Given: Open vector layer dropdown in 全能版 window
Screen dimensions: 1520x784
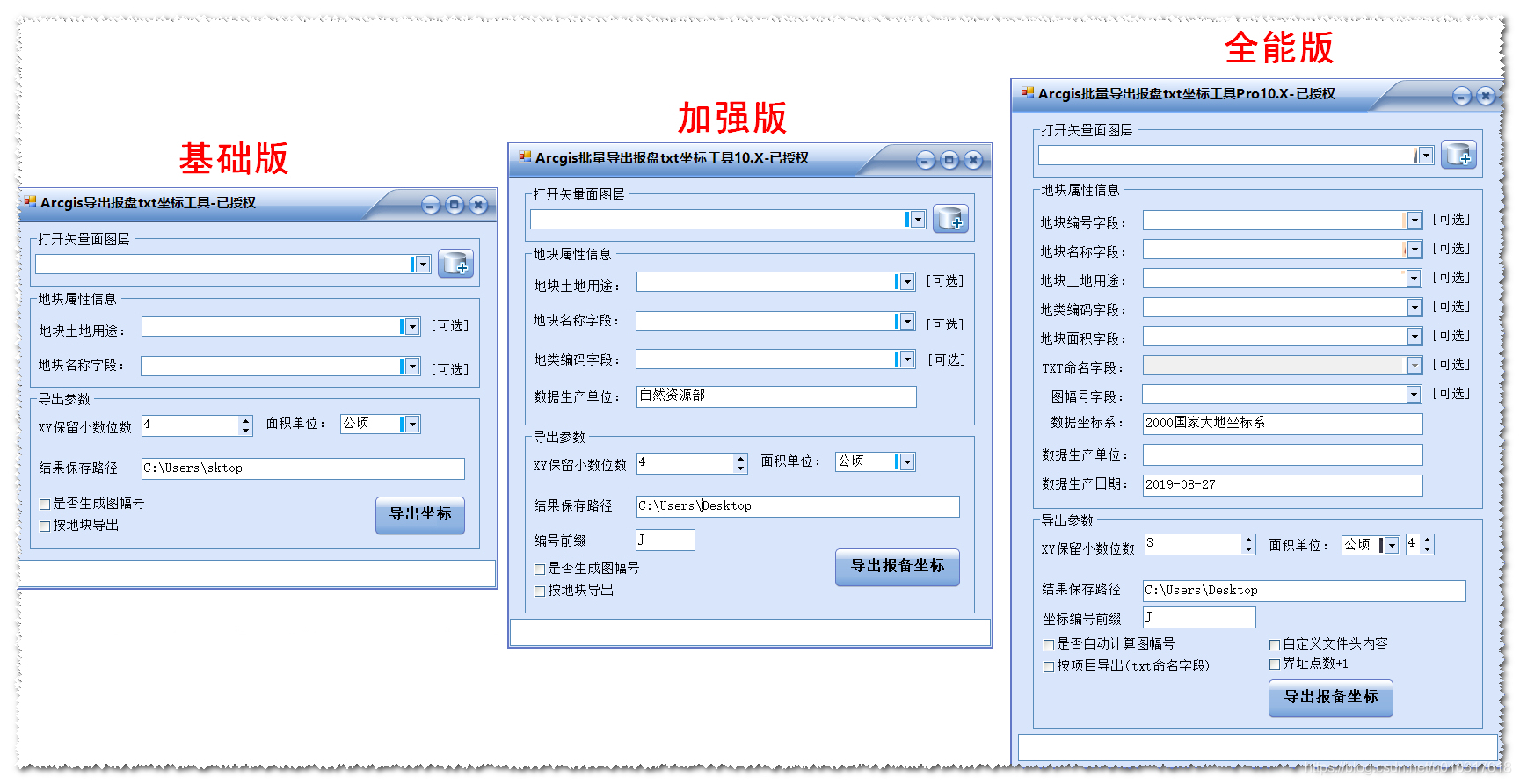Looking at the screenshot, I should (1426, 156).
